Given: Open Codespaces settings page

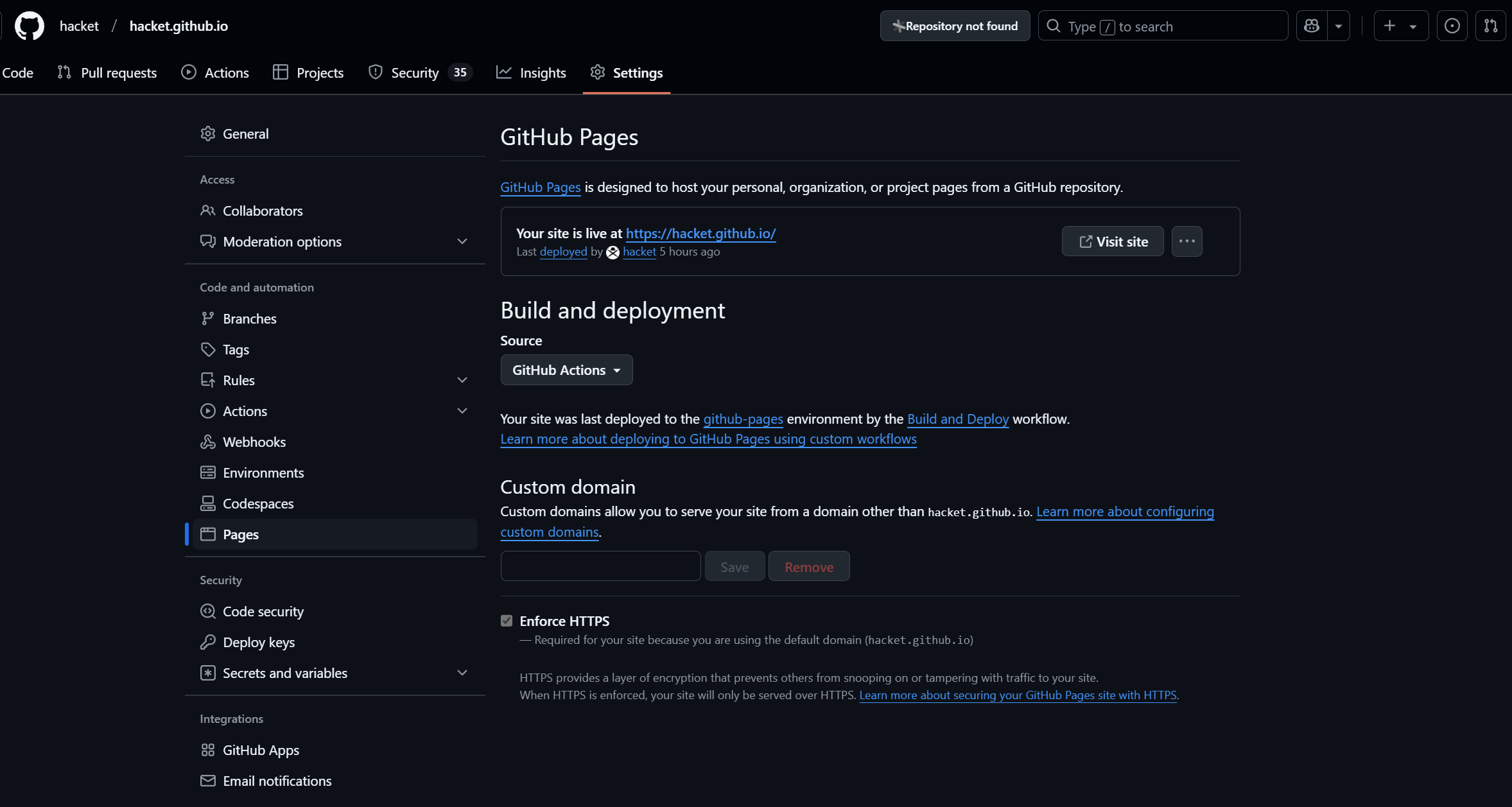Looking at the screenshot, I should click(258, 503).
